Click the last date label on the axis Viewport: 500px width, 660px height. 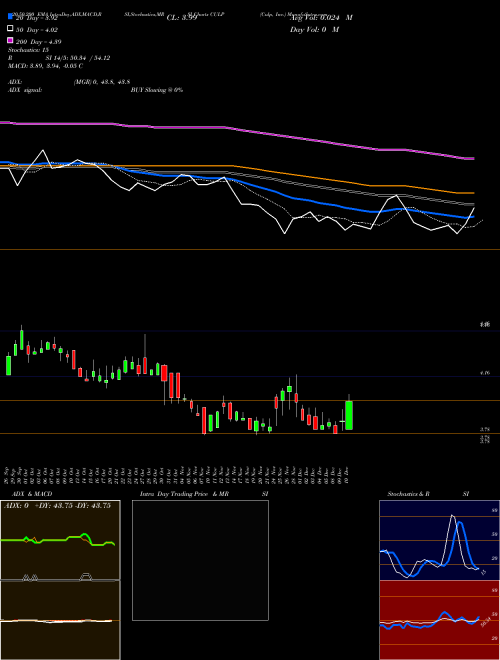pos(347,475)
